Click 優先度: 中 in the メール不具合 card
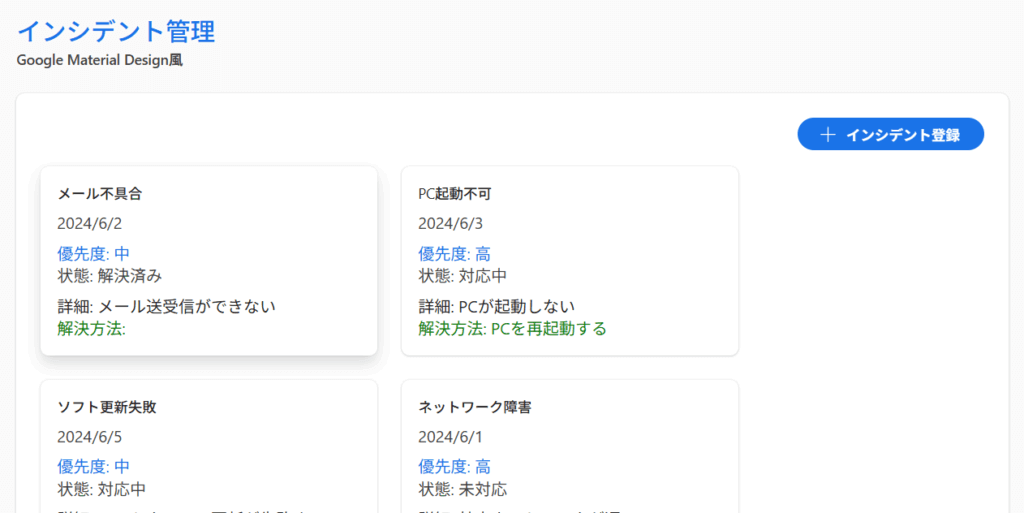This screenshot has height=513, width=1024. click(x=93, y=254)
